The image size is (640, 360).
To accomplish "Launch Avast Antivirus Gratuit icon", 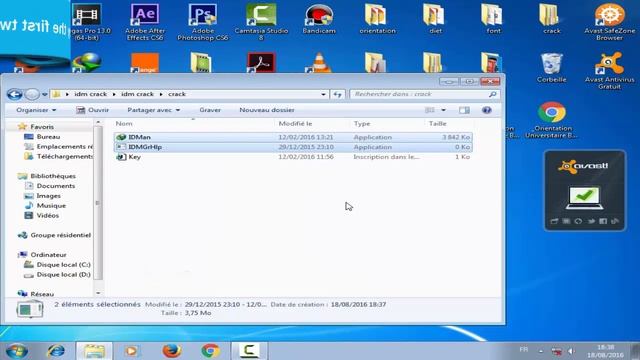I will [x=609, y=71].
